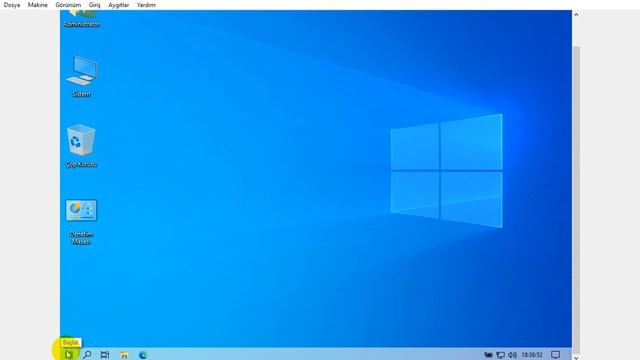Screen dimensions: 640x360
Task: Click the vertical scrollbar down arrow
Action: click(576, 357)
